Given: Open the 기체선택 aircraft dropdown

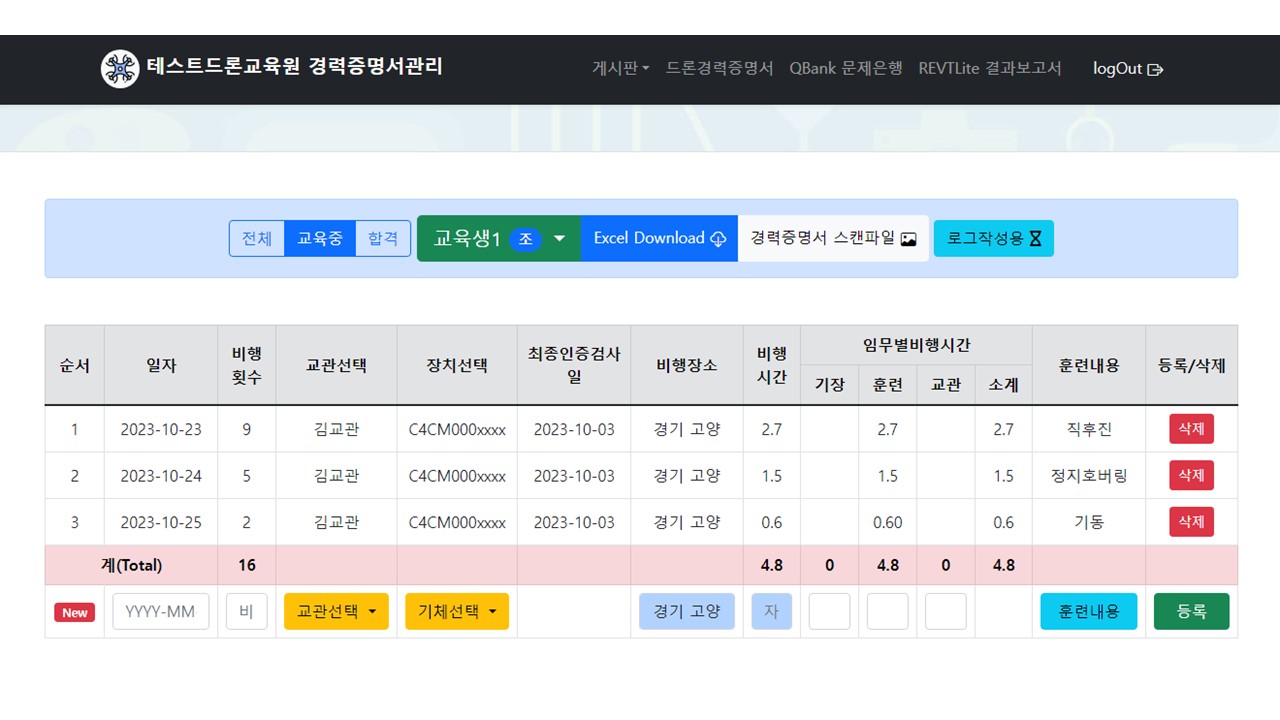Looking at the screenshot, I should [x=457, y=612].
